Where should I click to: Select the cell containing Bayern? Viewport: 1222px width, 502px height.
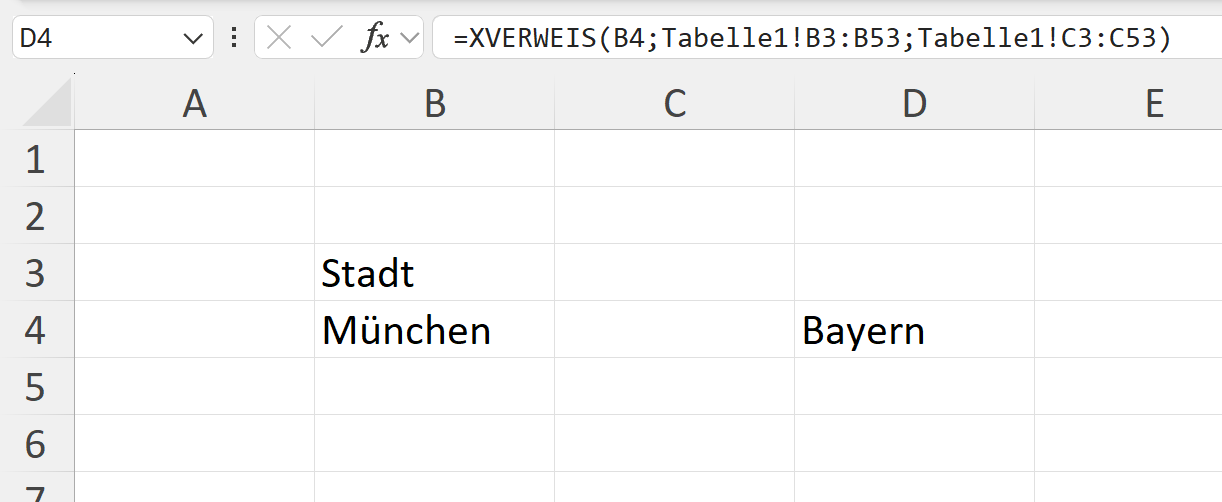[x=915, y=329]
